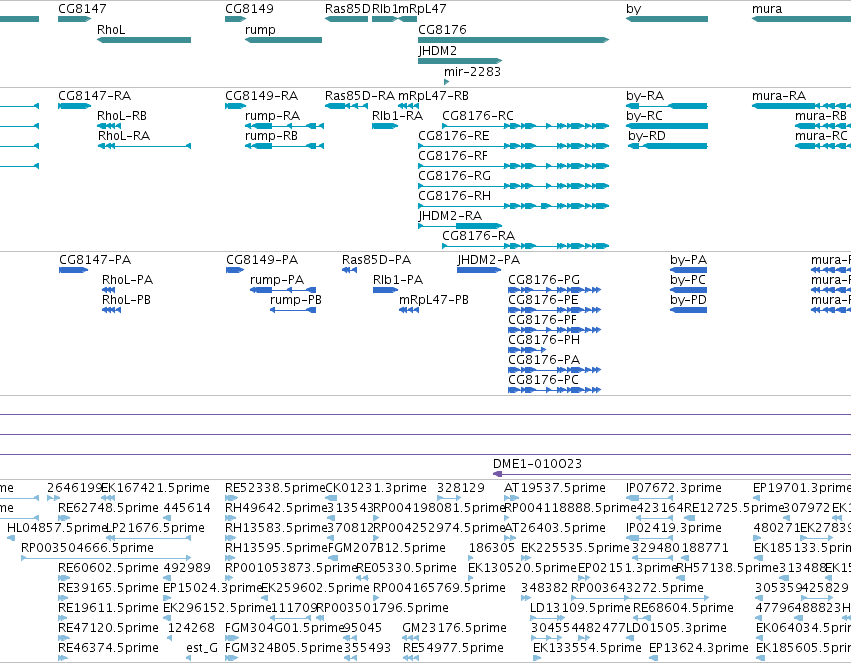Click the mura gene label
This screenshot has width=851, height=663.
click(767, 9)
